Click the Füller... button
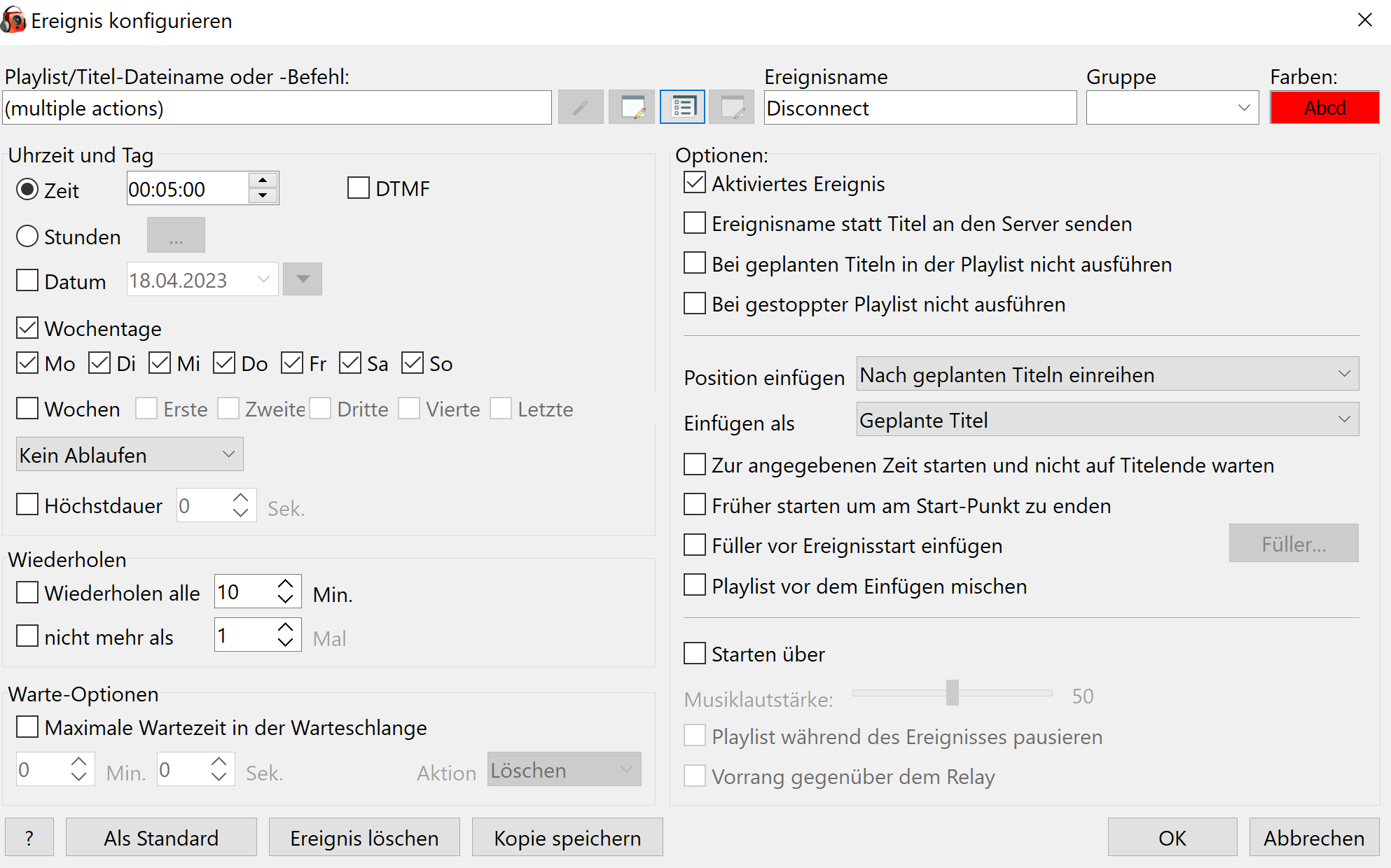The height and width of the screenshot is (868, 1391). coord(1294,543)
